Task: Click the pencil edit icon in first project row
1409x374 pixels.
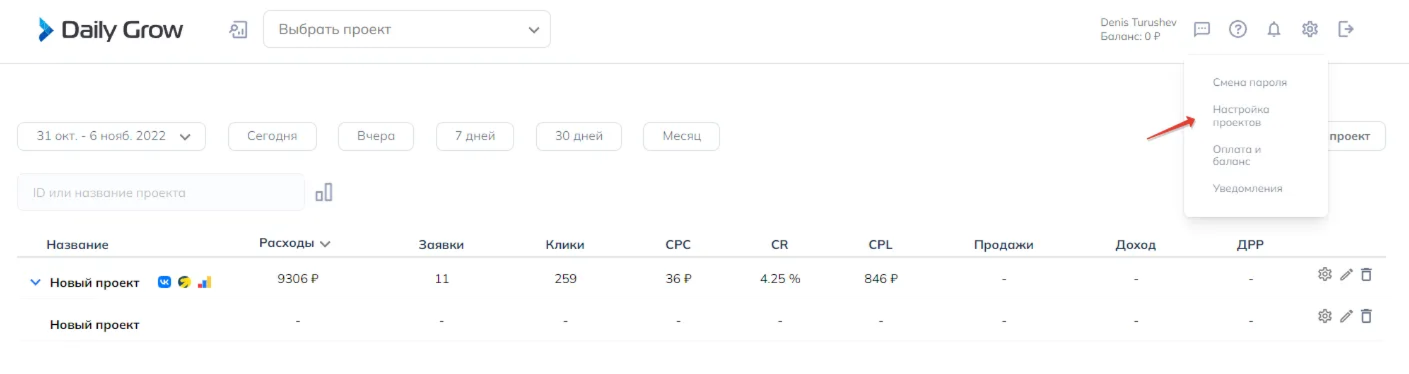Action: (x=1346, y=274)
